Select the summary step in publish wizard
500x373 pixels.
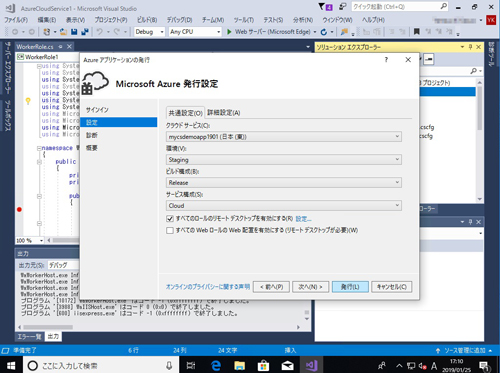pos(118,148)
